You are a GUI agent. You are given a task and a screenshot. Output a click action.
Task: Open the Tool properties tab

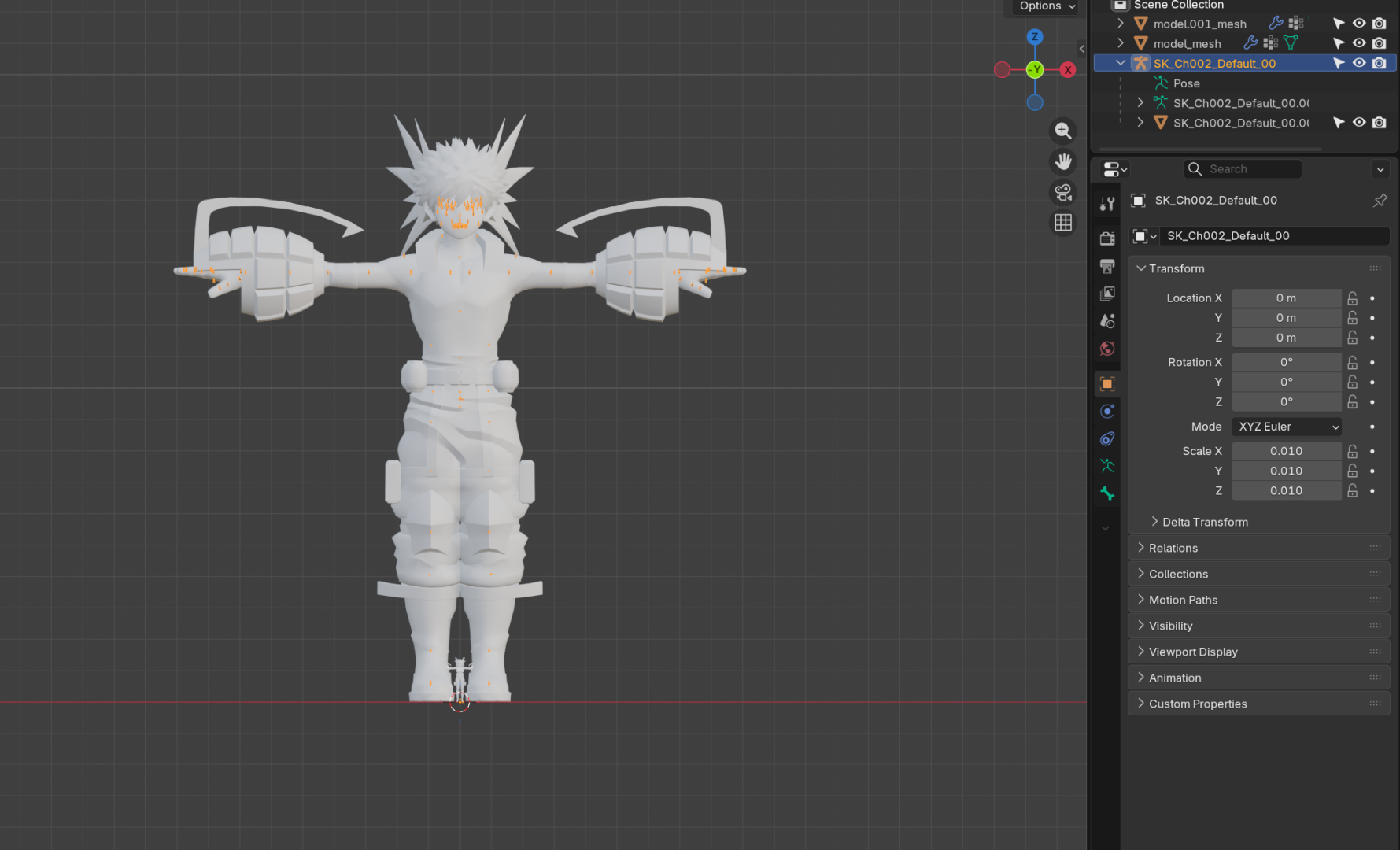pyautogui.click(x=1107, y=204)
